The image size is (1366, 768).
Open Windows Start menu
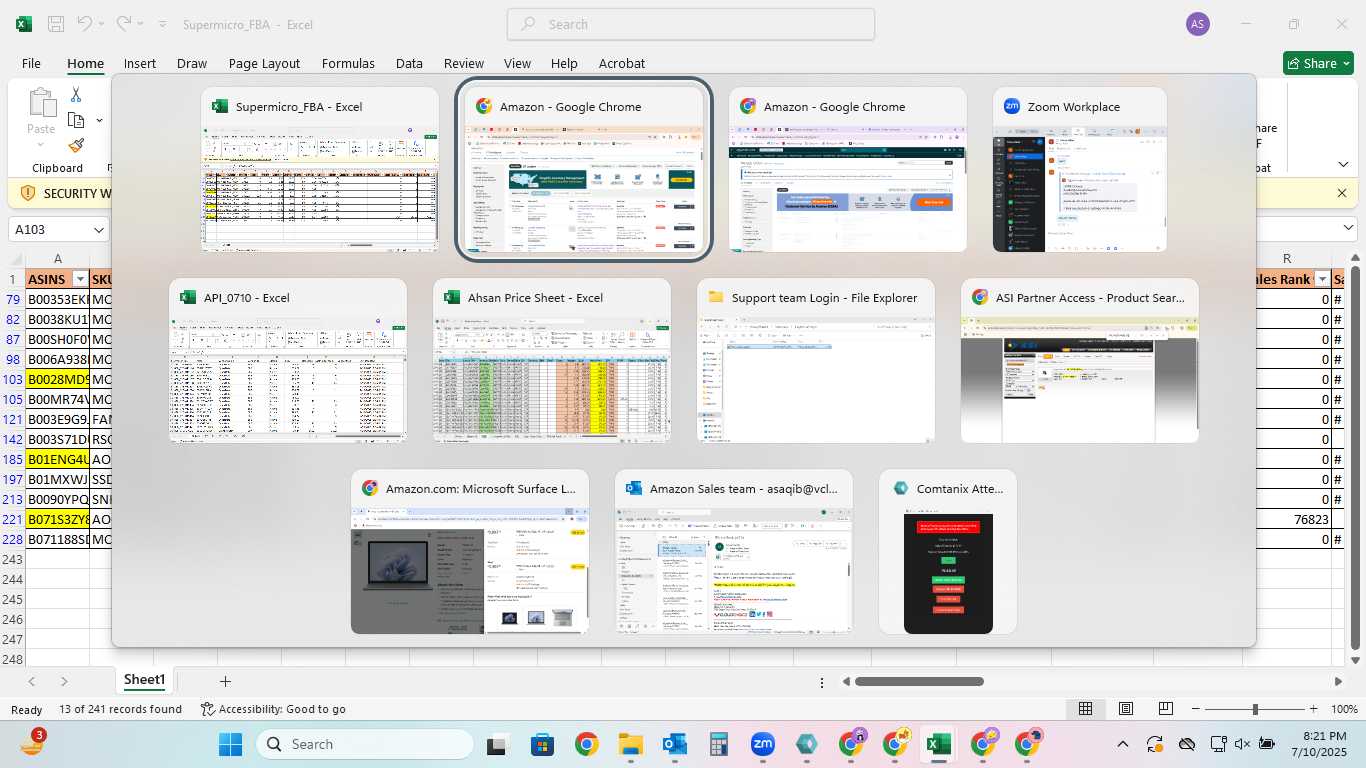[230, 744]
